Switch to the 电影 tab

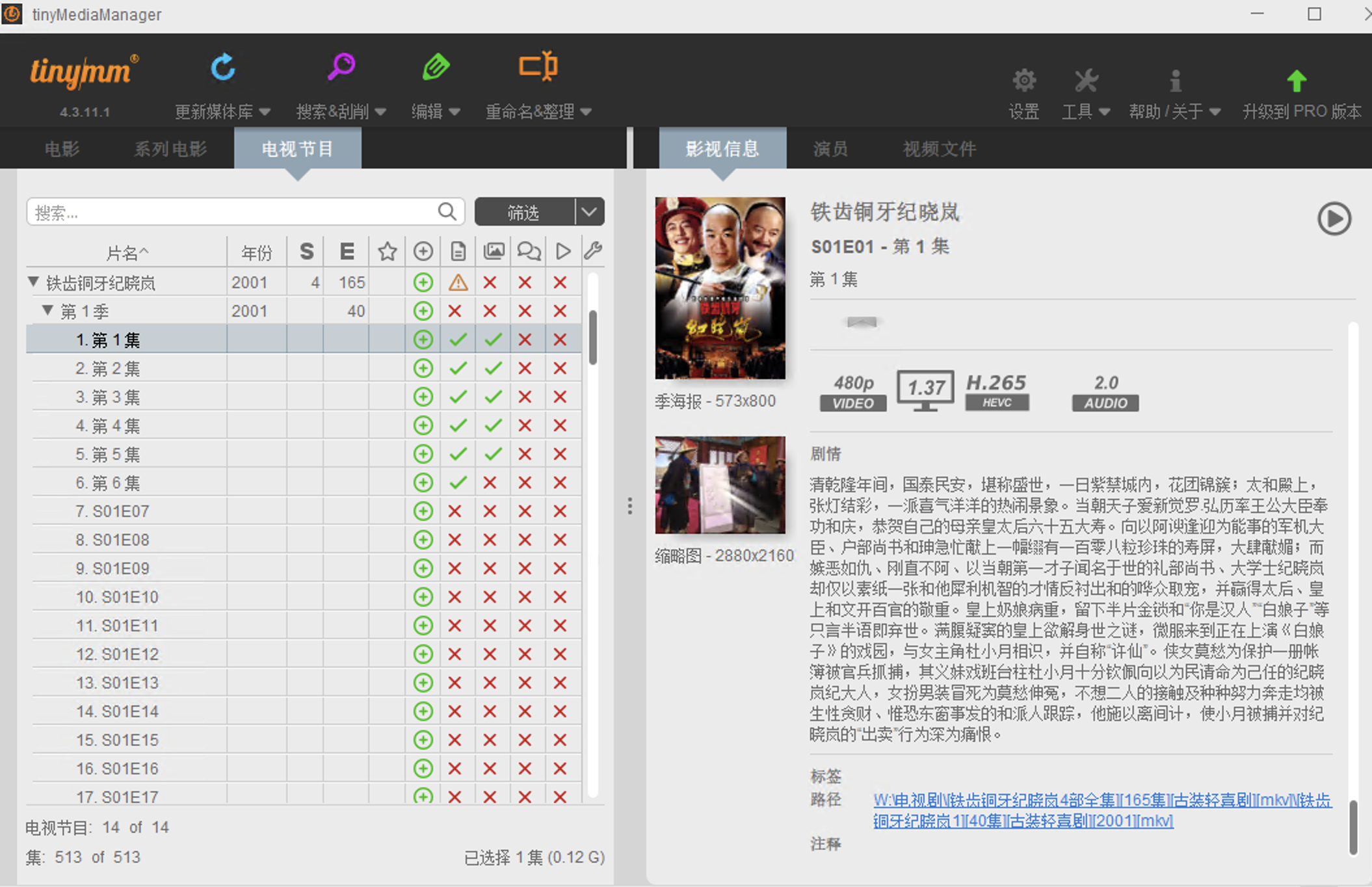point(62,149)
